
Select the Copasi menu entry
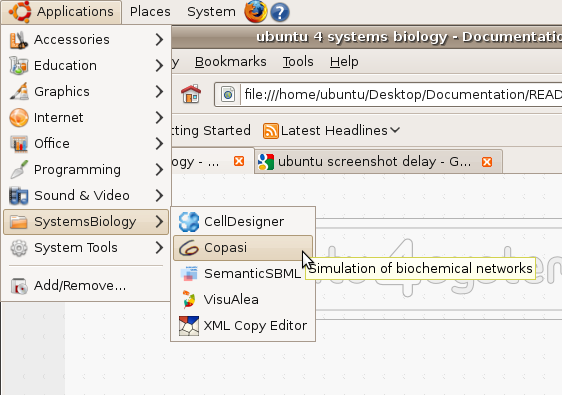(243, 248)
